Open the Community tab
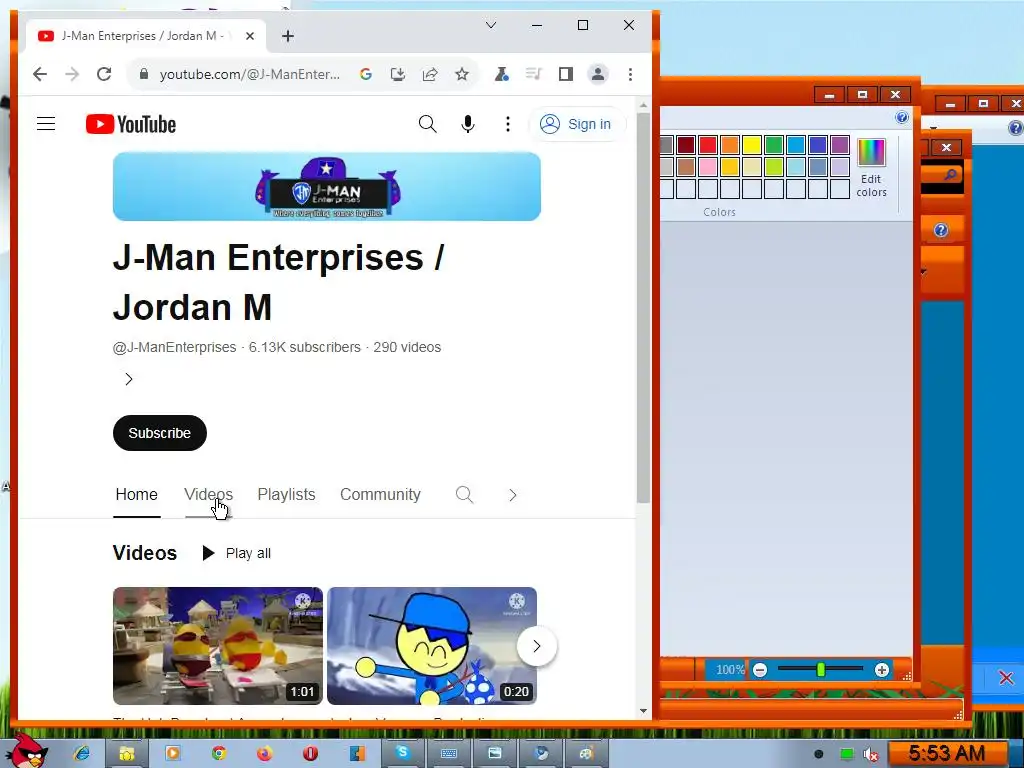This screenshot has height=768, width=1024. [380, 494]
